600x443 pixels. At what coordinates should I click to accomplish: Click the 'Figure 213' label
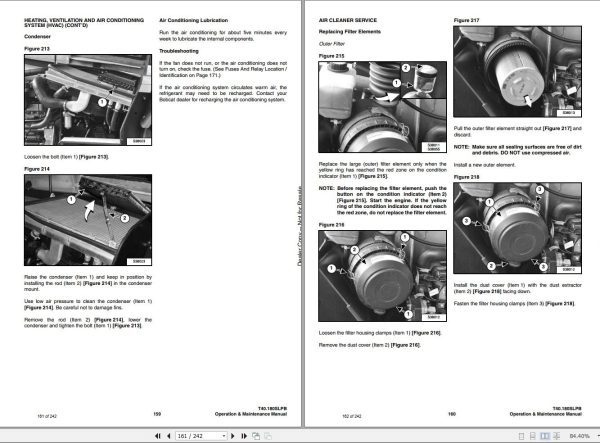(37, 49)
